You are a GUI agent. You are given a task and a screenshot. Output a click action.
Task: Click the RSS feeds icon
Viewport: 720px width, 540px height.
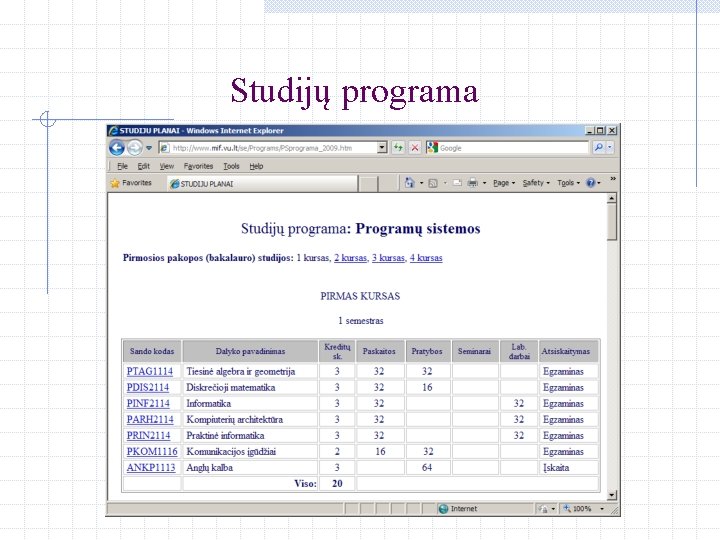coord(433,183)
